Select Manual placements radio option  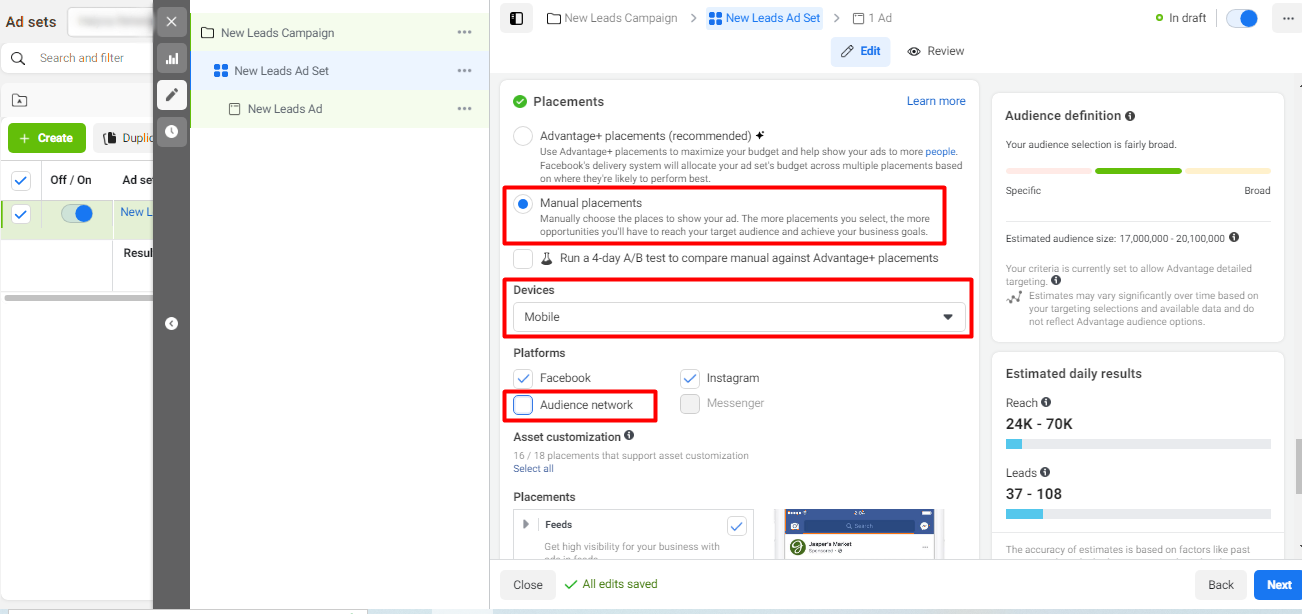coord(523,204)
